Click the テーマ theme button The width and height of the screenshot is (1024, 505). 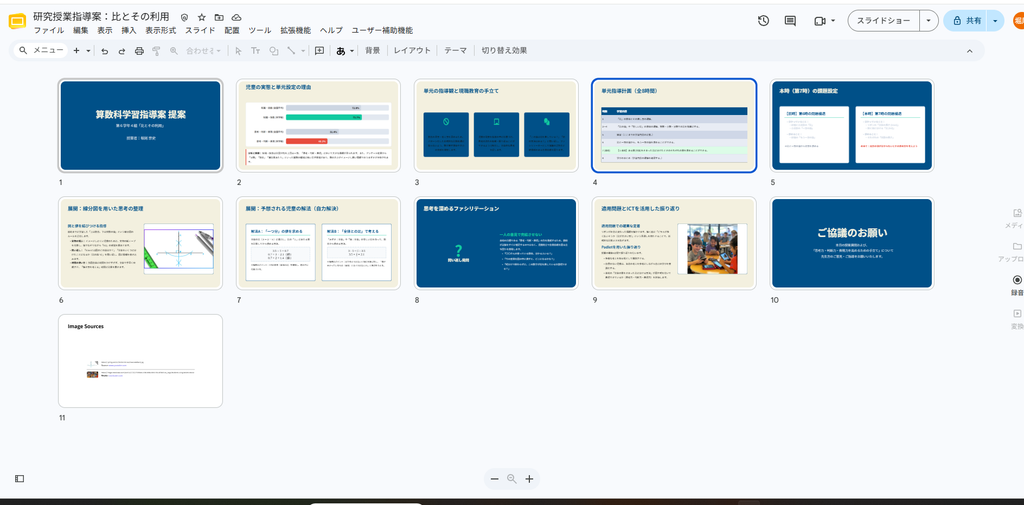click(456, 50)
